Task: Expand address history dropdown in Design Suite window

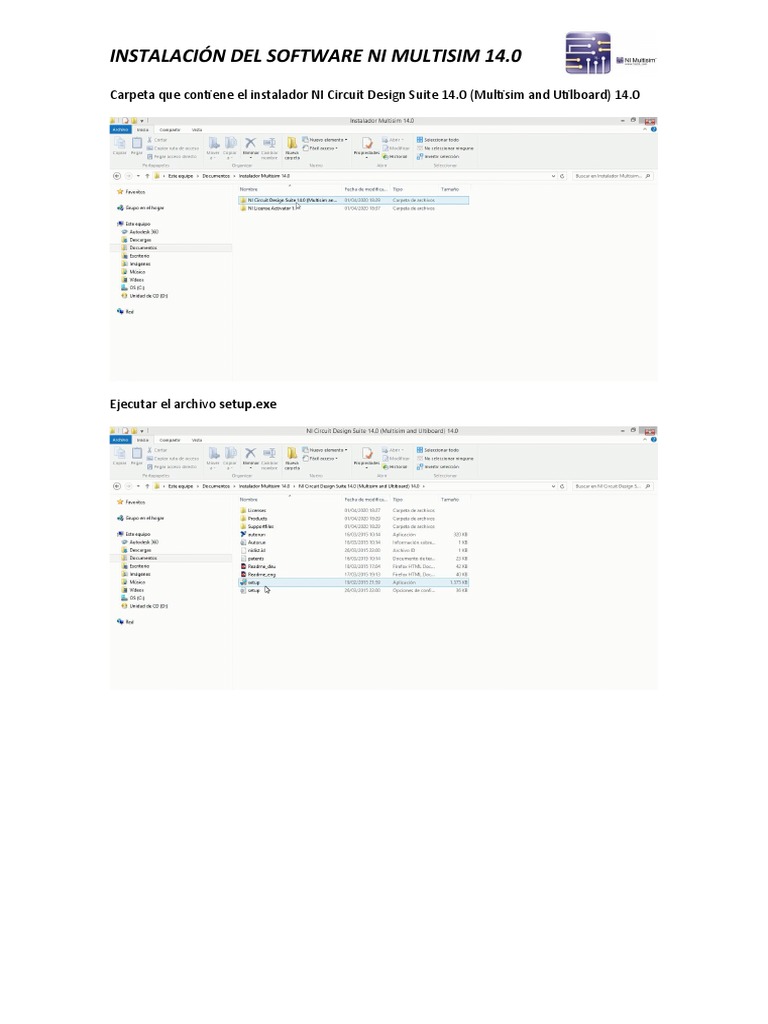Action: [553, 486]
